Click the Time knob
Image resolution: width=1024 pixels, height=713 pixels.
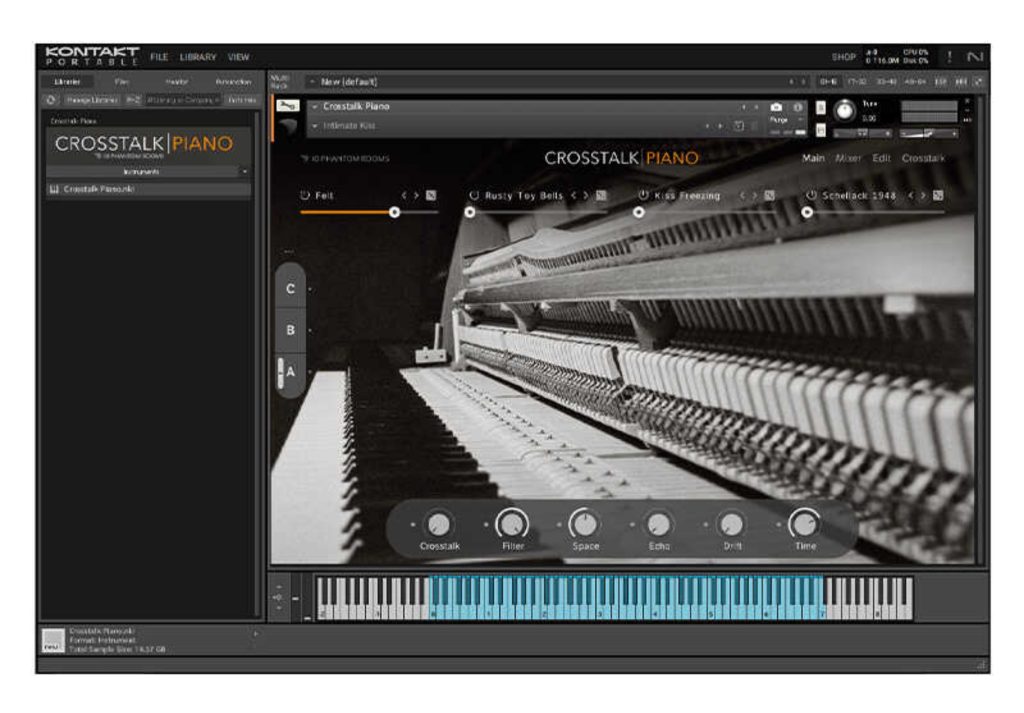(805, 524)
